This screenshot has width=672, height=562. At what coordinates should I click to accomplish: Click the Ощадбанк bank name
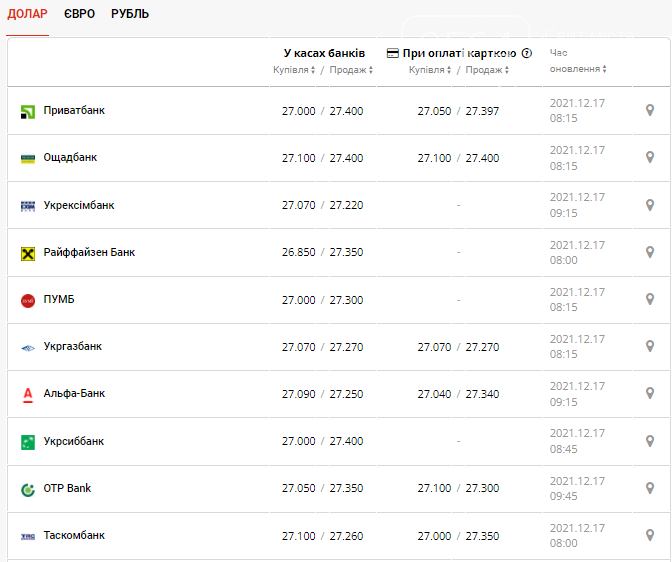70,158
